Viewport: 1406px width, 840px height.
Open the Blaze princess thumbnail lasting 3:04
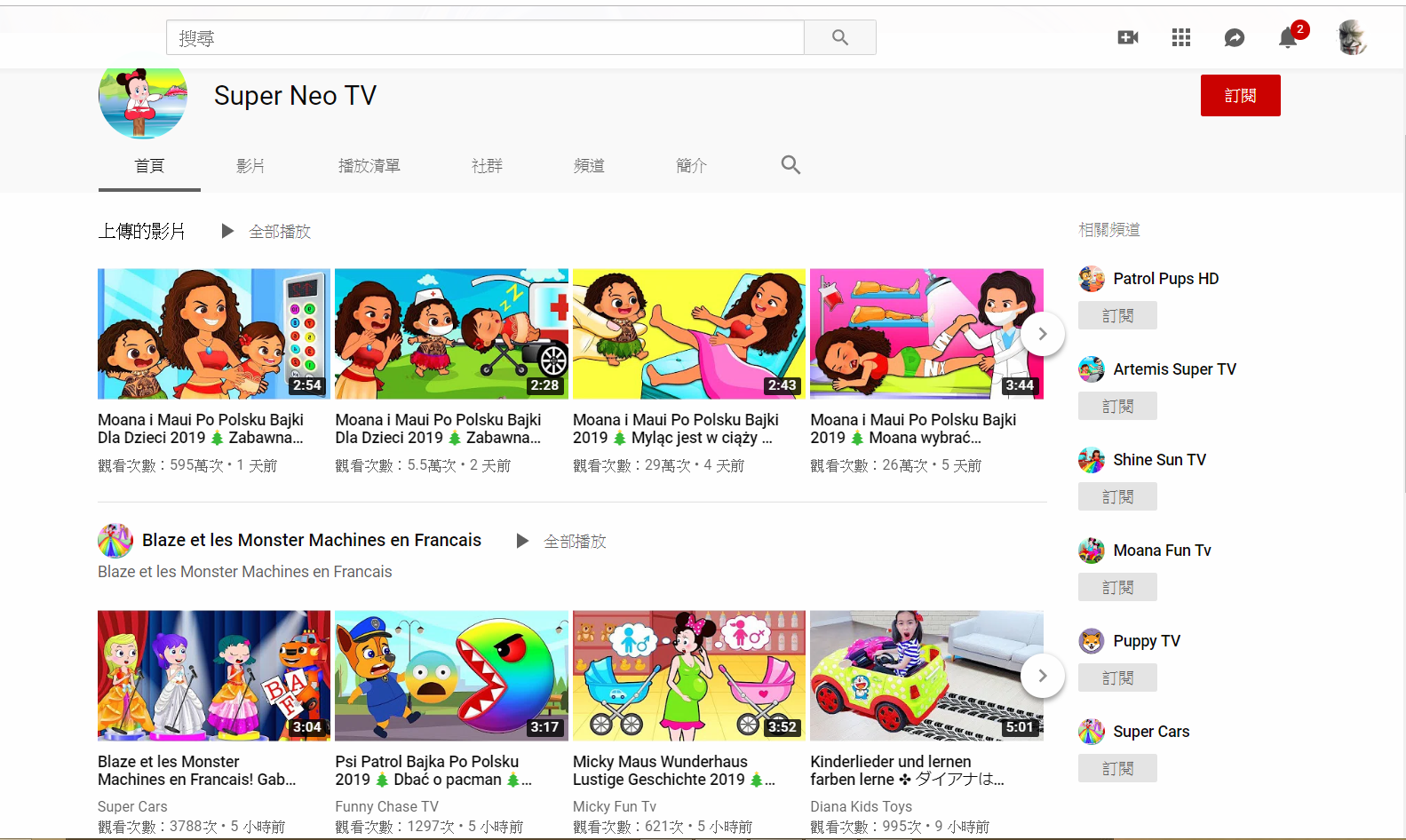(214, 676)
